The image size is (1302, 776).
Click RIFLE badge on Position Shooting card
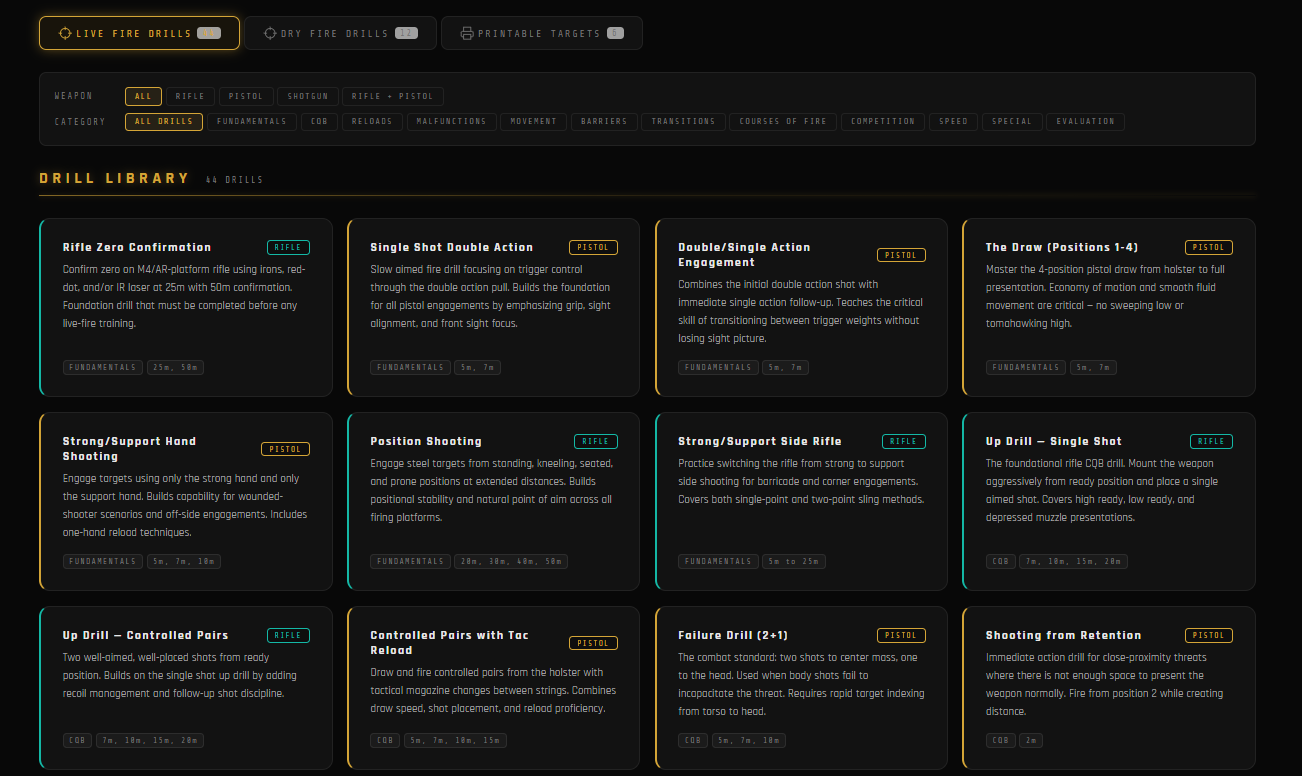[x=596, y=441]
